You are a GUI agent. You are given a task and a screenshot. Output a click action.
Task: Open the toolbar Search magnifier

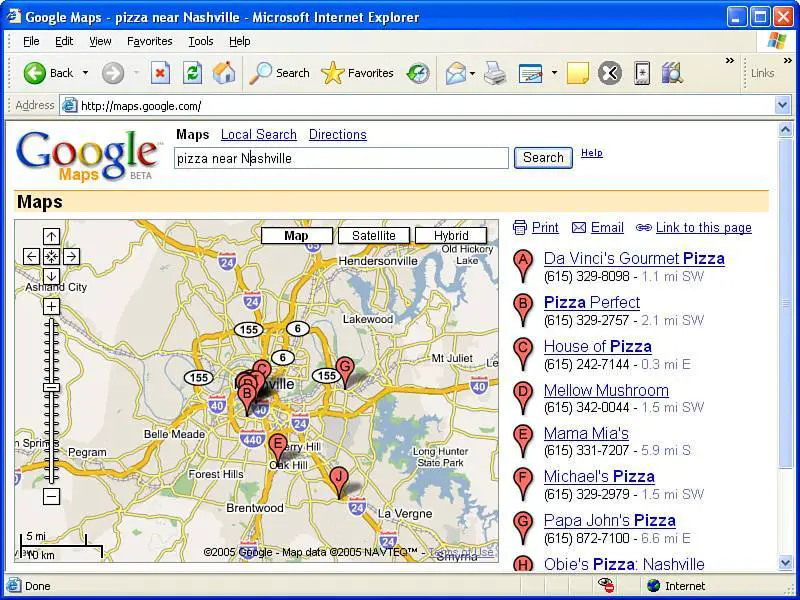(260, 73)
